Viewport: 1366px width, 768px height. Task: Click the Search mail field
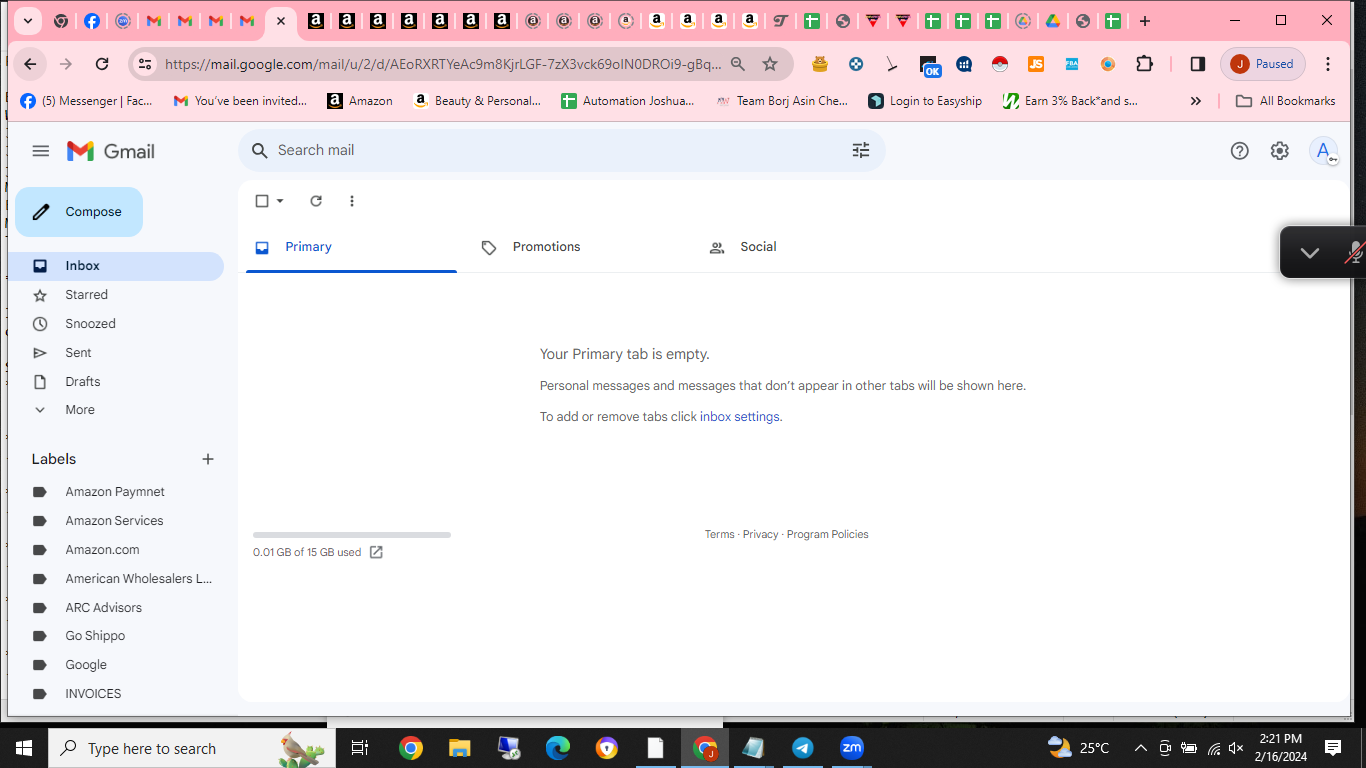click(561, 150)
